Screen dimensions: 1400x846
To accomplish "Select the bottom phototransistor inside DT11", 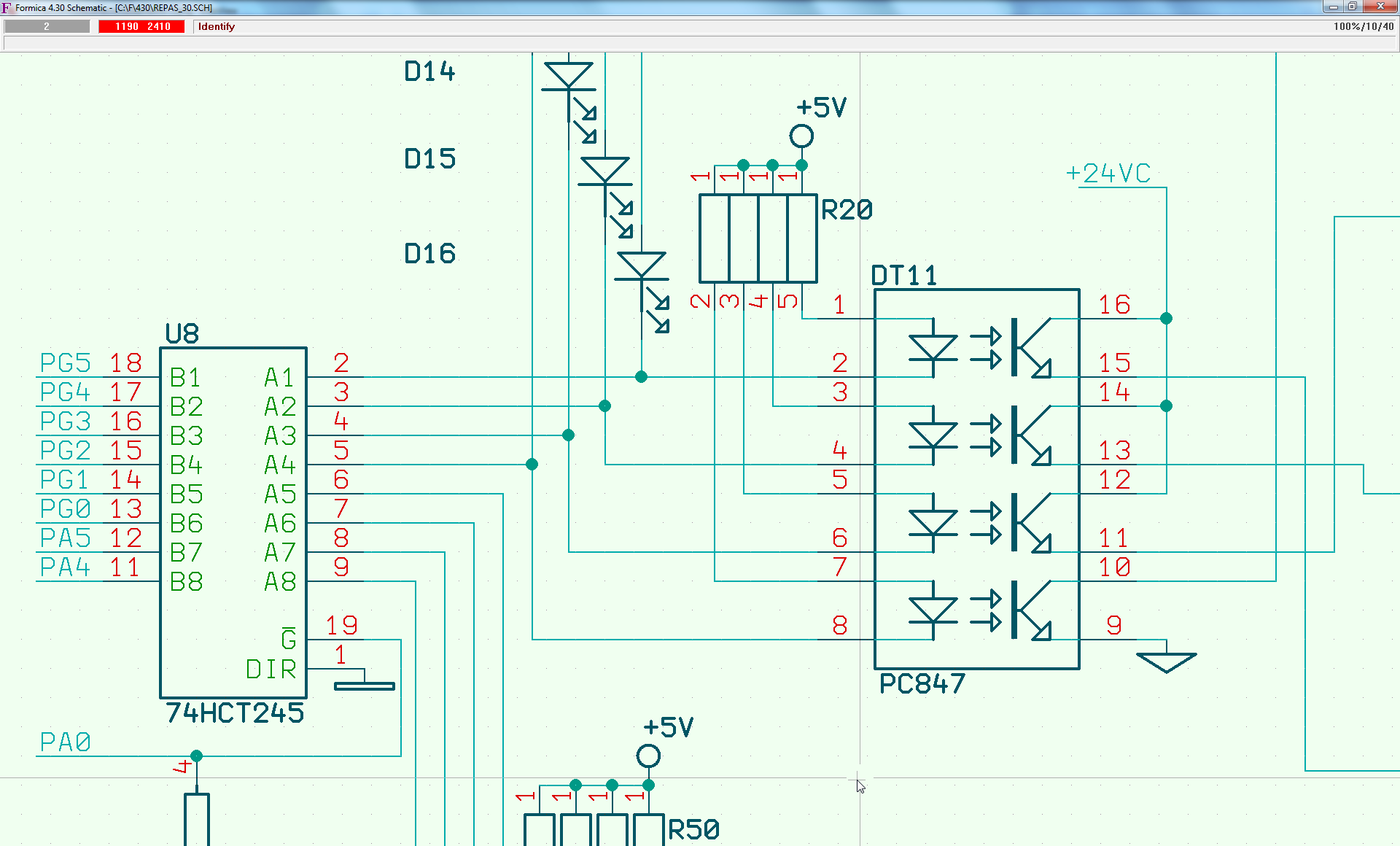I will [x=1032, y=610].
